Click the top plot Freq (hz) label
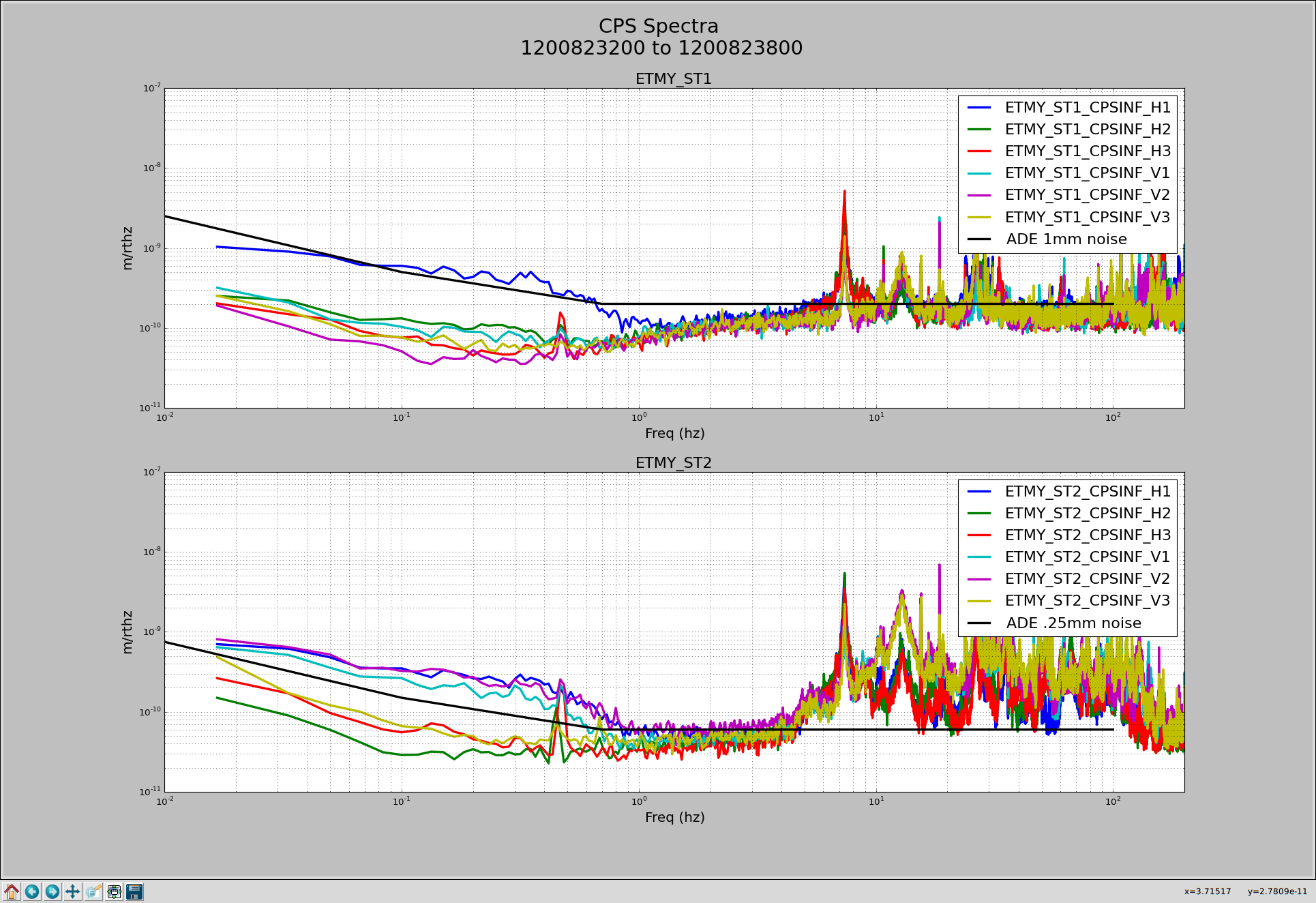The height and width of the screenshot is (903, 1316). coord(674,433)
